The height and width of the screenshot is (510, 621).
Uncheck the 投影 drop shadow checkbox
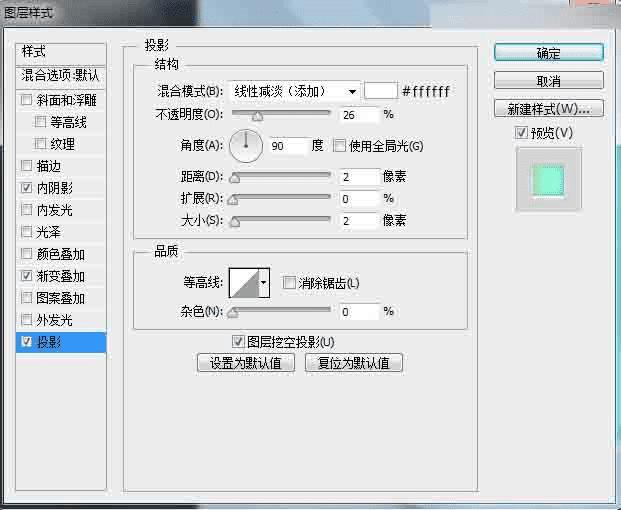pyautogui.click(x=26, y=341)
